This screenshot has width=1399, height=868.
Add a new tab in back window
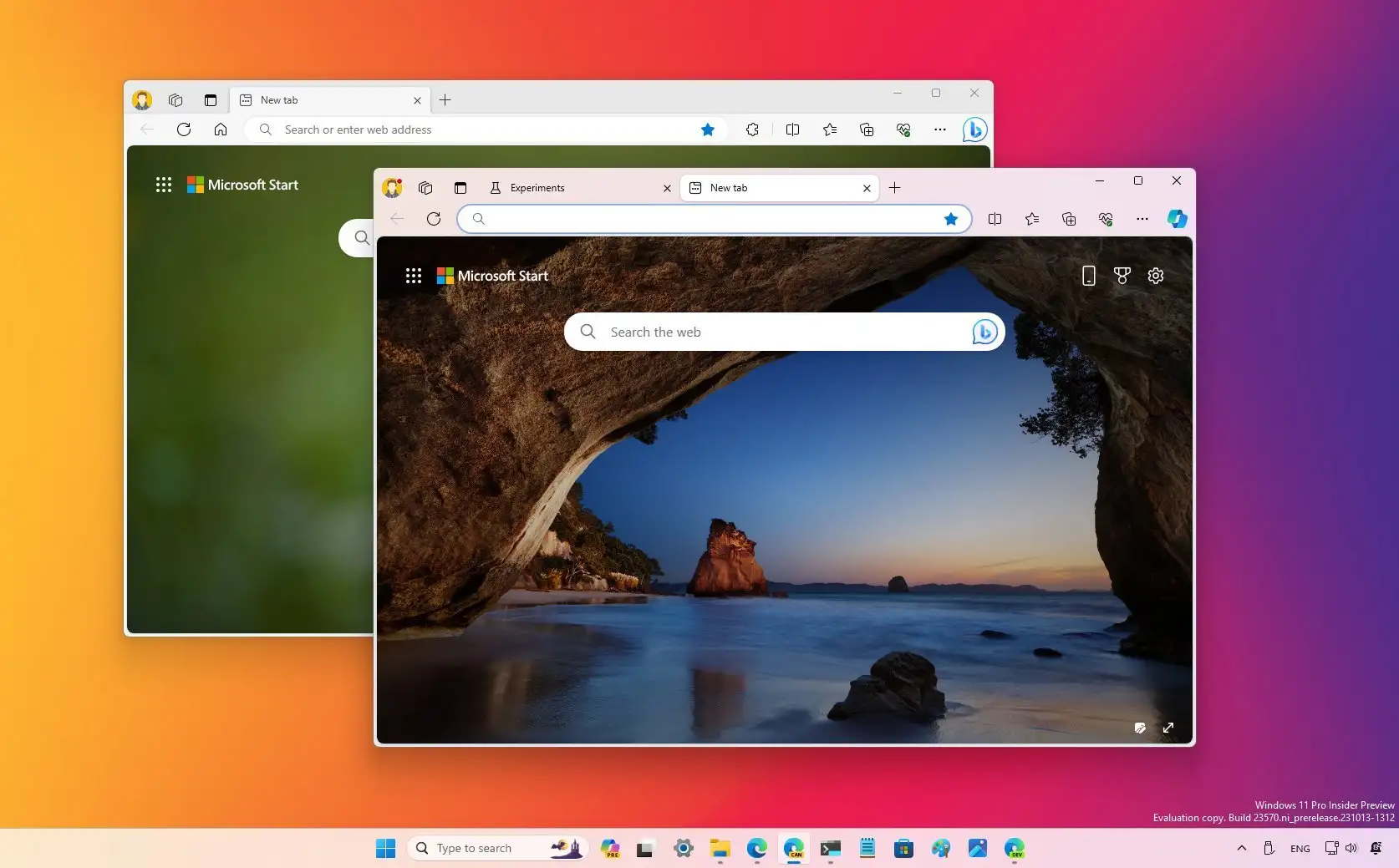click(445, 100)
